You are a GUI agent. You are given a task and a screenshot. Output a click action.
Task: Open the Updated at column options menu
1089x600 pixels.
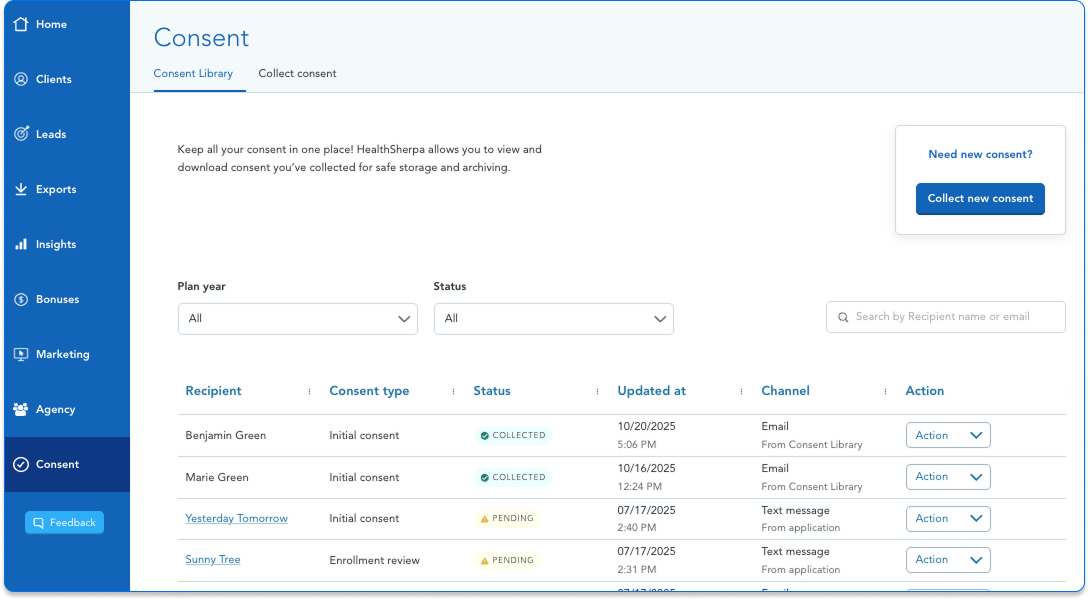741,391
